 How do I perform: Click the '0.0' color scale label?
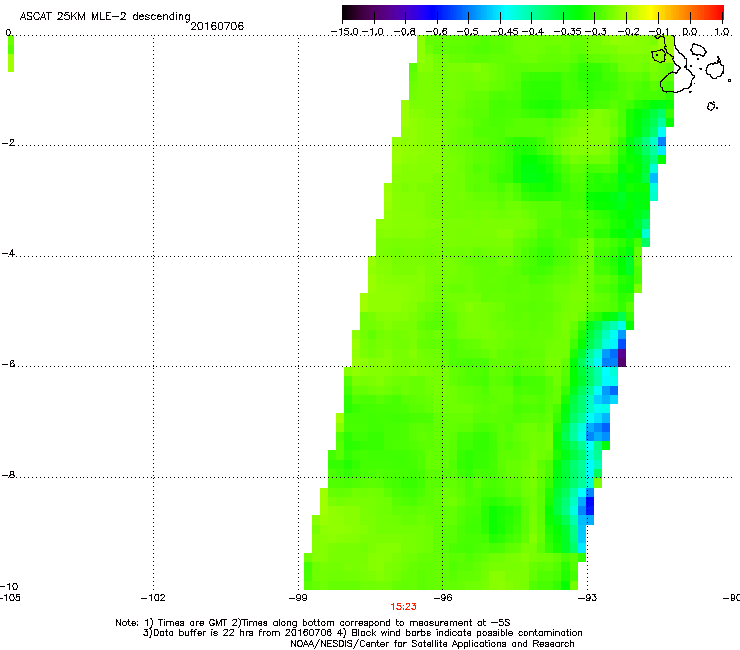point(690,32)
